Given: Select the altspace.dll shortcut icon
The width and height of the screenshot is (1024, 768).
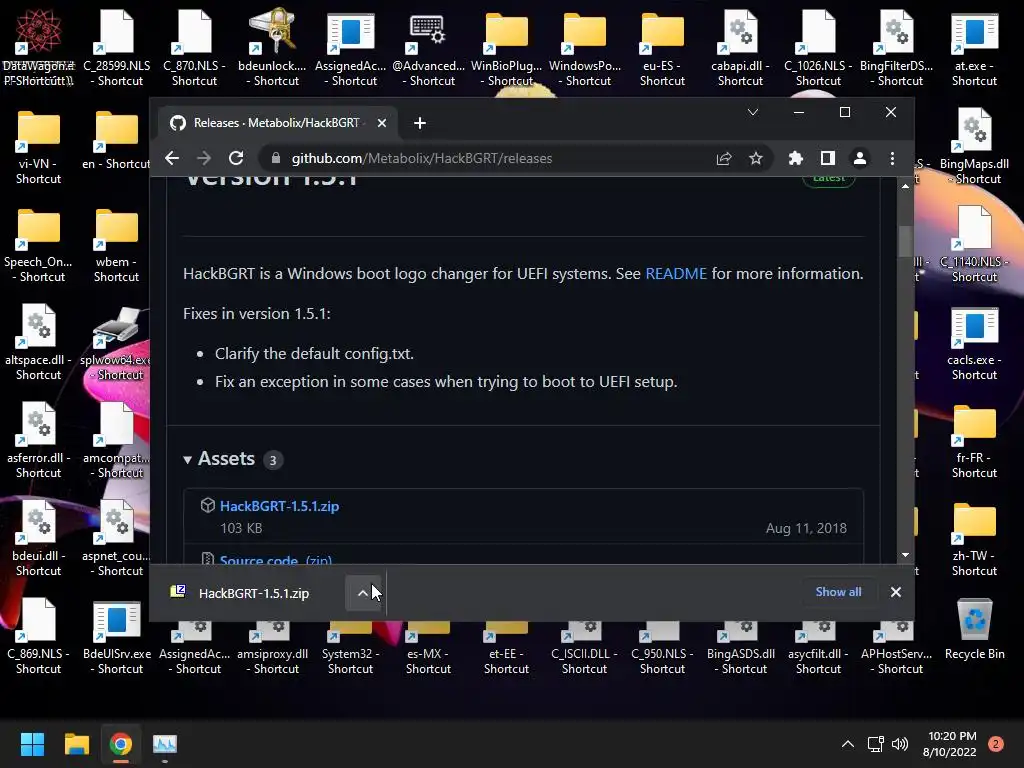Looking at the screenshot, I should coord(39,342).
